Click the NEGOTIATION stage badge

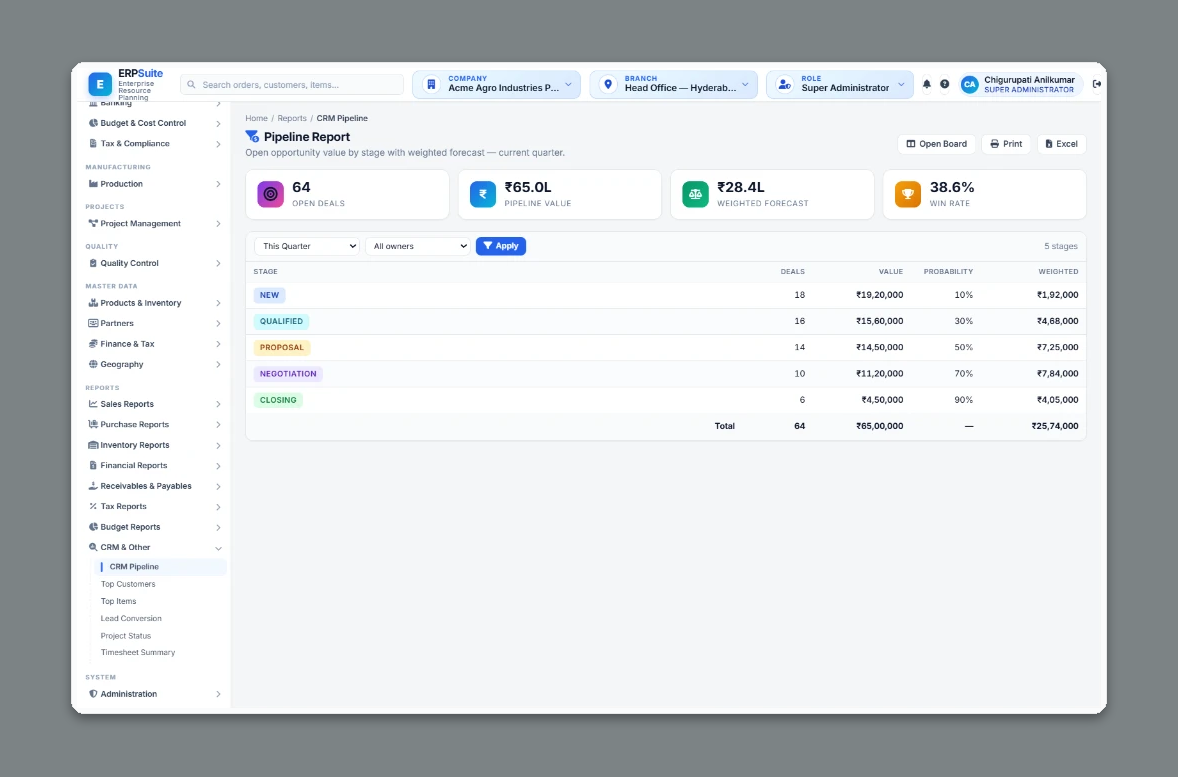click(288, 373)
